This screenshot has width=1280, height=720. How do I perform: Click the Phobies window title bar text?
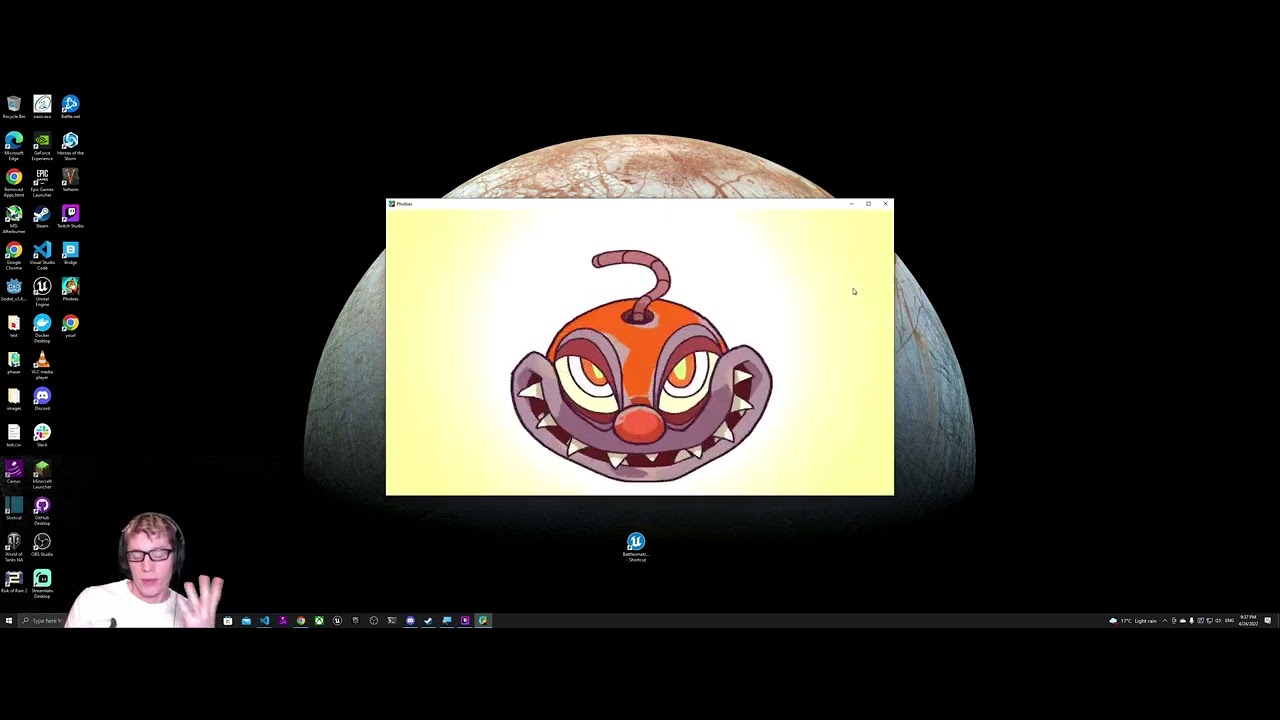click(404, 204)
